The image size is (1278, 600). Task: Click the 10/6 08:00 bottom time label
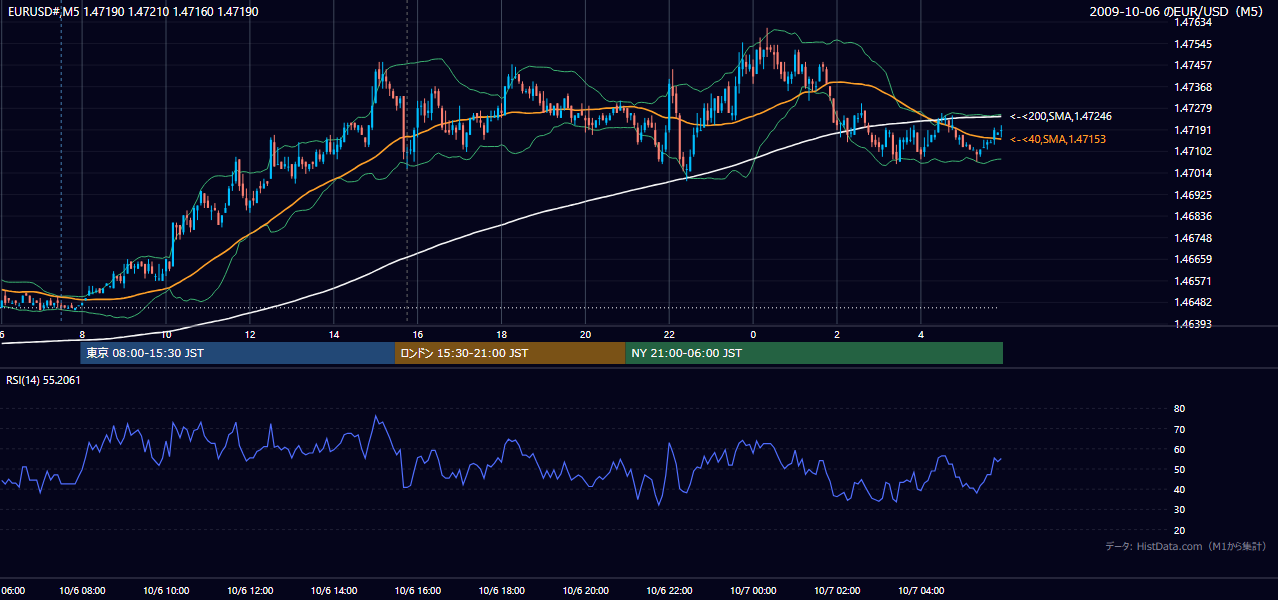[82, 591]
